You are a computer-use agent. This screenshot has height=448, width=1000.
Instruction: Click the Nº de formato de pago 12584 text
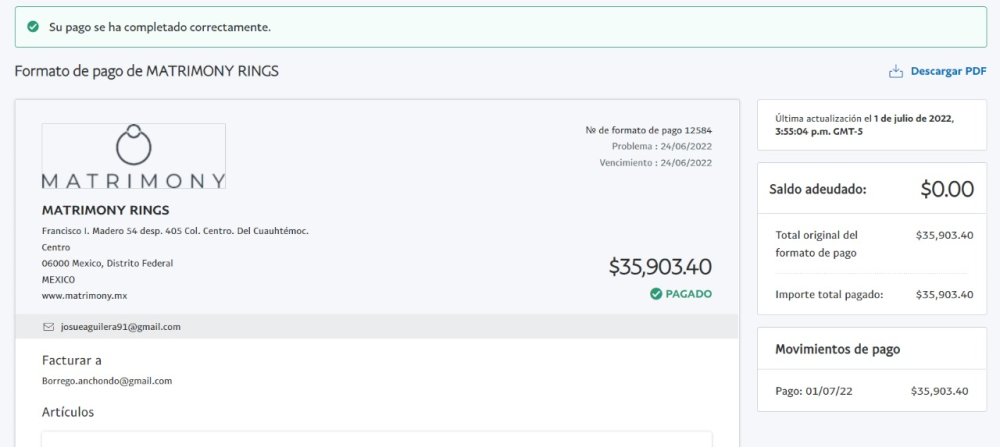point(649,130)
